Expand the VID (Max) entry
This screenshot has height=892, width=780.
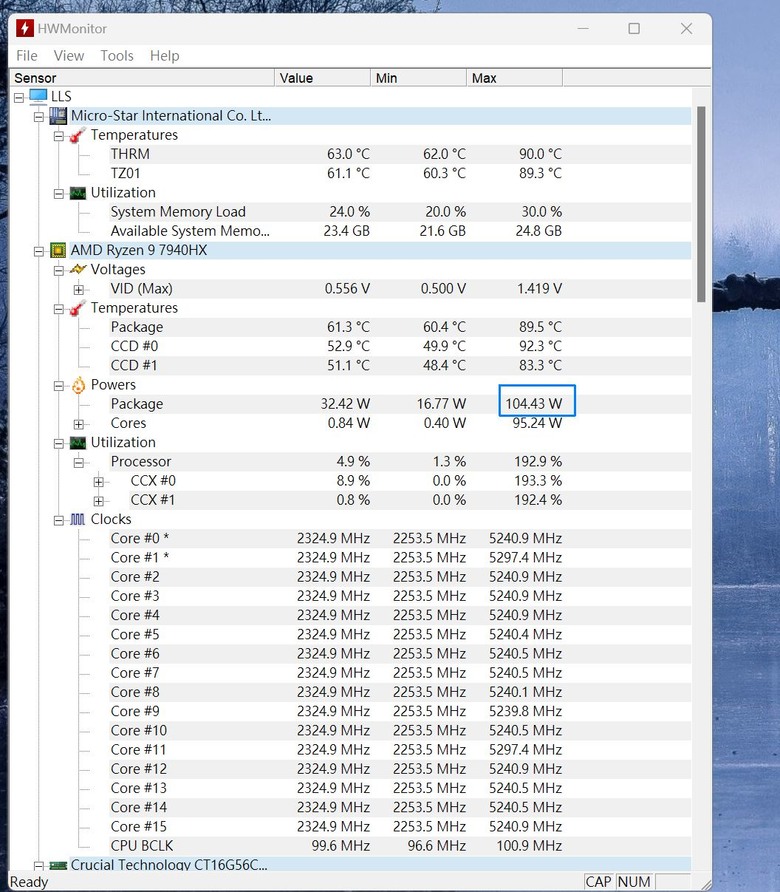pyautogui.click(x=79, y=290)
